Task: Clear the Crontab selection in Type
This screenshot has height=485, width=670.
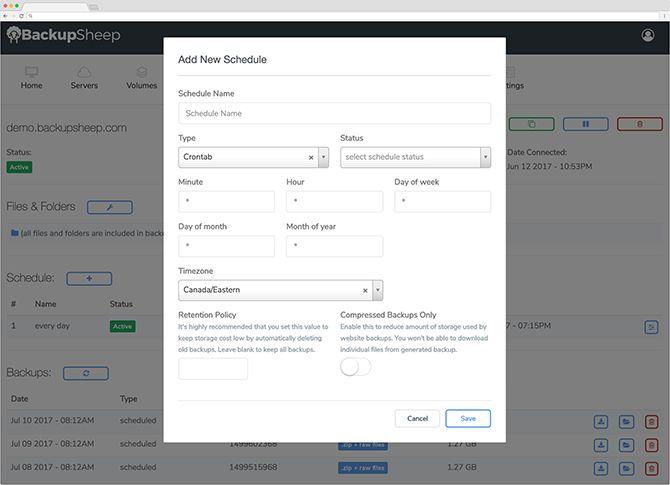Action: point(310,158)
